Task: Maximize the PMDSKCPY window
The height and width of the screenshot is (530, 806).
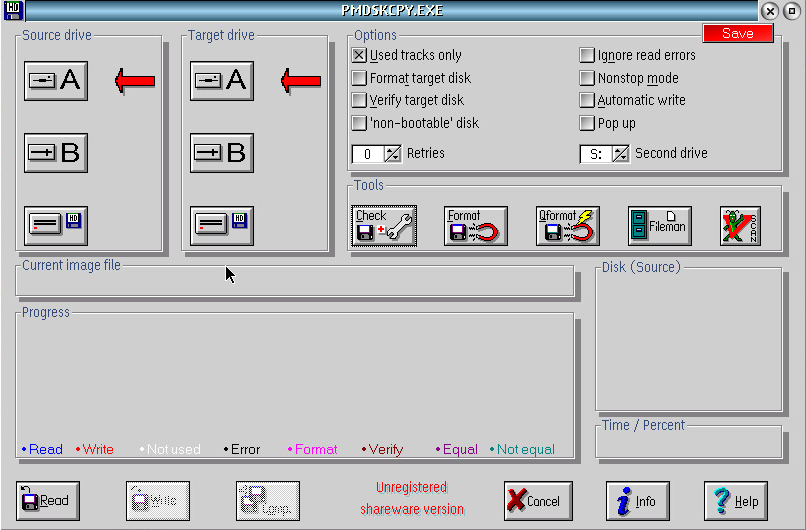Action: pos(792,11)
